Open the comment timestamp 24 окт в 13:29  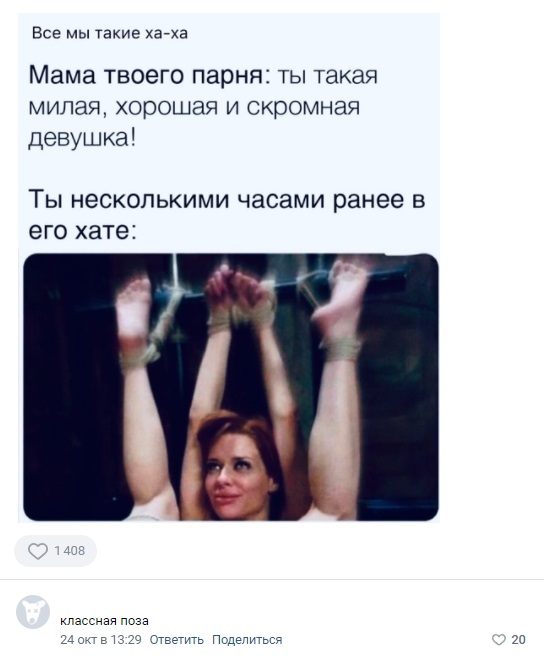point(101,639)
